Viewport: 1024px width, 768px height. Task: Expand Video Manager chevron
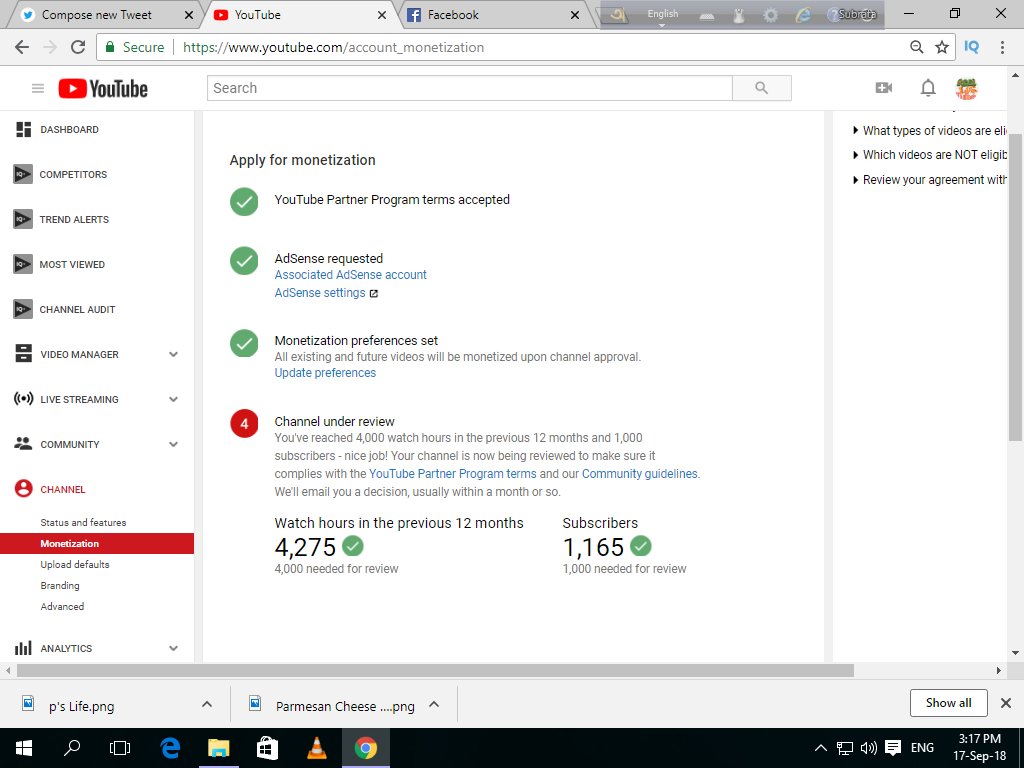[x=173, y=355]
